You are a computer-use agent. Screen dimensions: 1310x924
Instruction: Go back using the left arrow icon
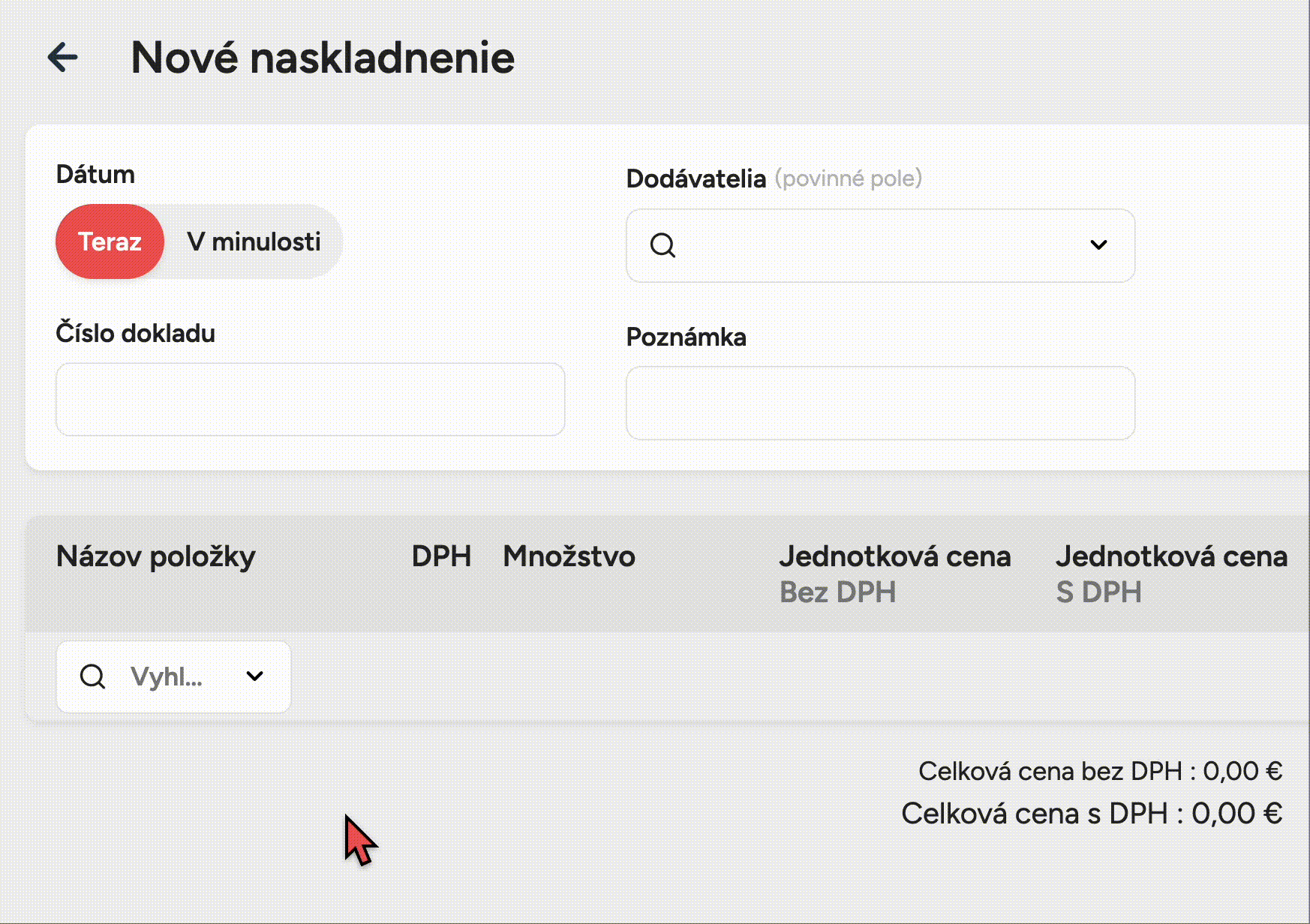point(62,58)
